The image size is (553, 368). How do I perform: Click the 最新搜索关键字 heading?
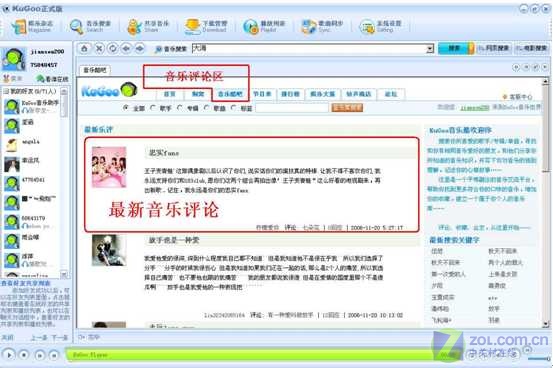tap(455, 240)
